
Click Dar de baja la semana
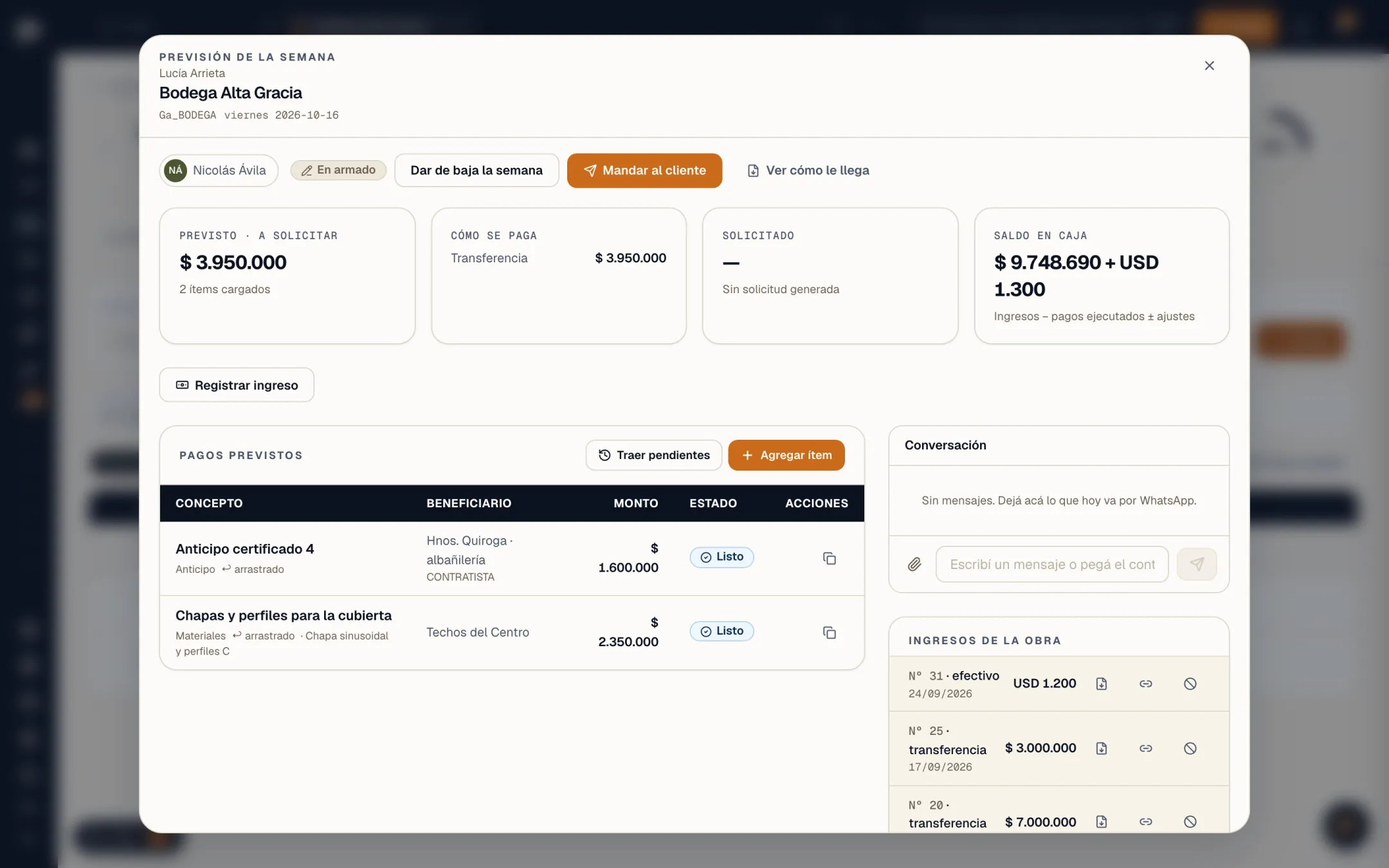click(x=477, y=170)
